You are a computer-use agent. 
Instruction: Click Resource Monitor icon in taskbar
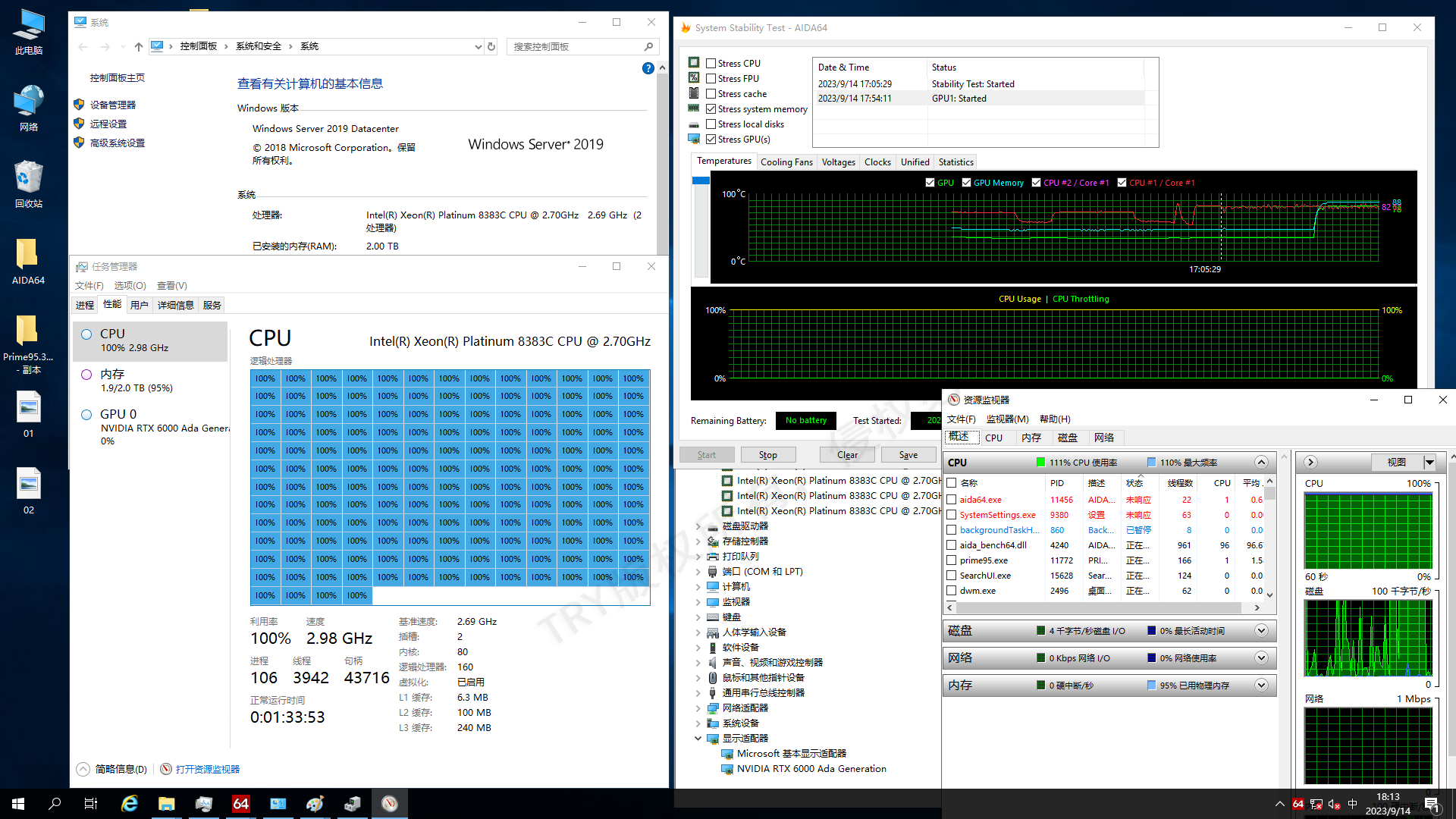[x=390, y=804]
